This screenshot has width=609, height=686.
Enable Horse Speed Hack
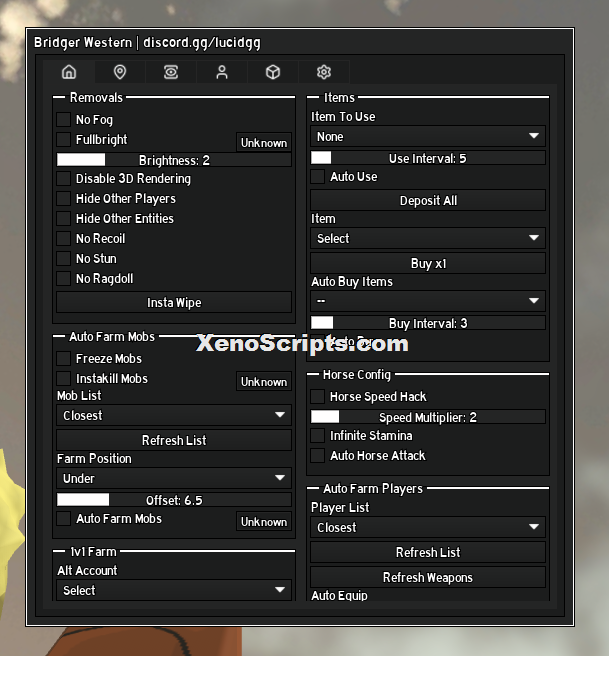317,396
